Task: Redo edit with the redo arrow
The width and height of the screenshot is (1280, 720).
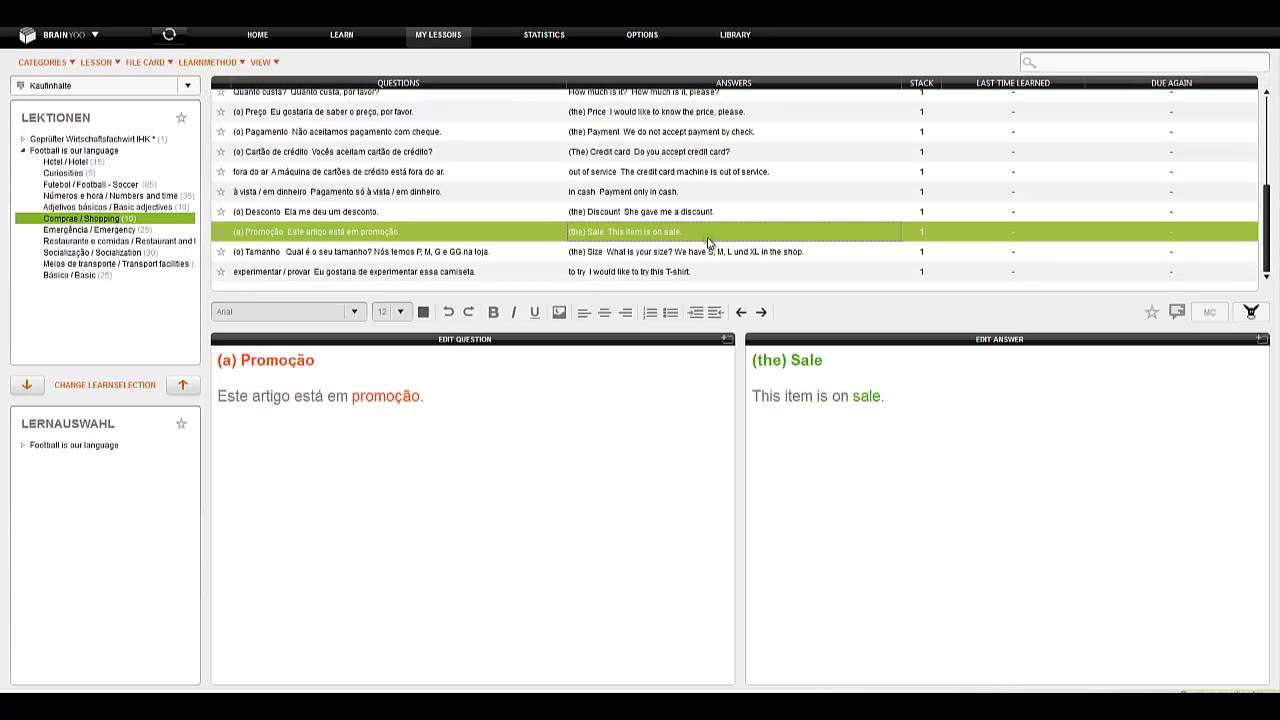Action: pyautogui.click(x=468, y=312)
